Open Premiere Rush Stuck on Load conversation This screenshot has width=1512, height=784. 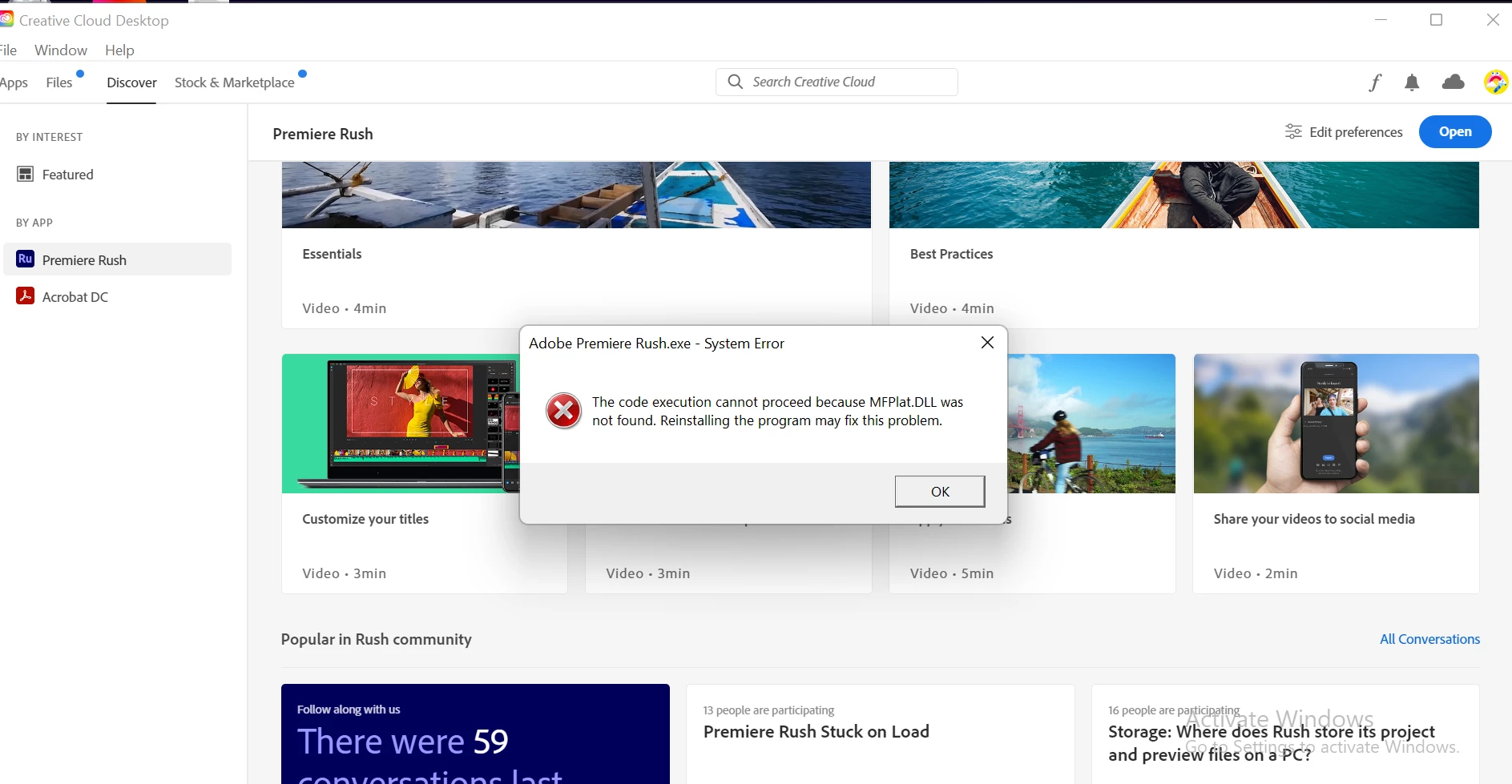click(816, 731)
